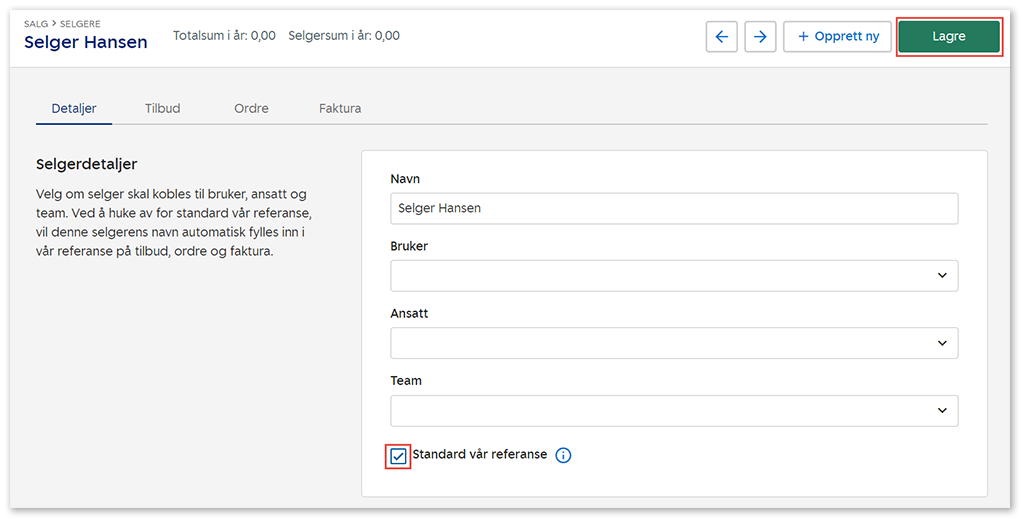This screenshot has width=1020, height=518.
Task: Click the Opprett ny button
Action: [x=837, y=37]
